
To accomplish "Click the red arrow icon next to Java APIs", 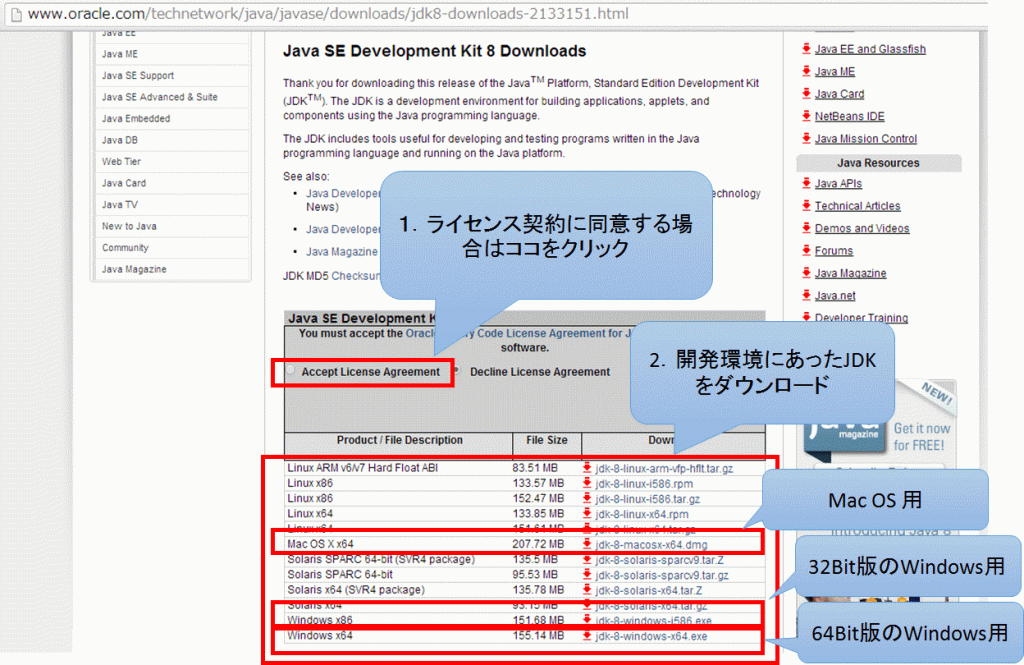I will (806, 184).
